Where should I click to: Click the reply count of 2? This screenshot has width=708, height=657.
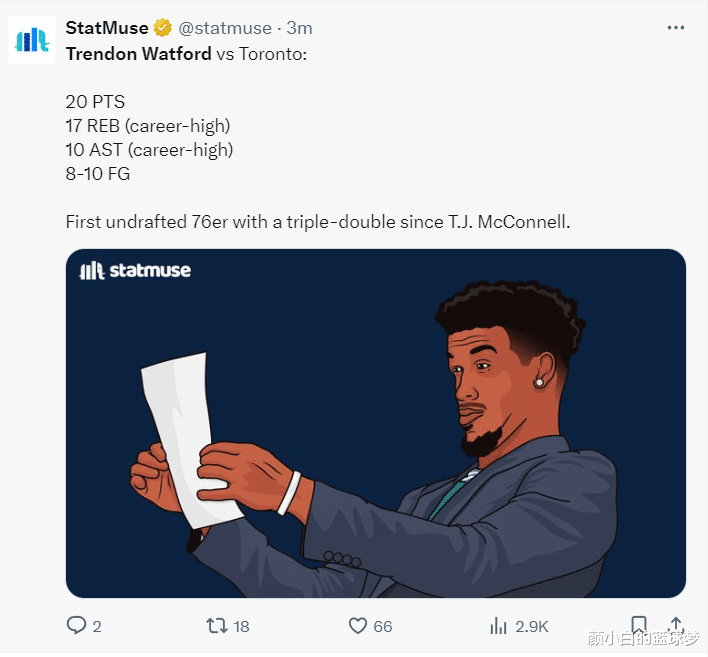[x=97, y=627]
